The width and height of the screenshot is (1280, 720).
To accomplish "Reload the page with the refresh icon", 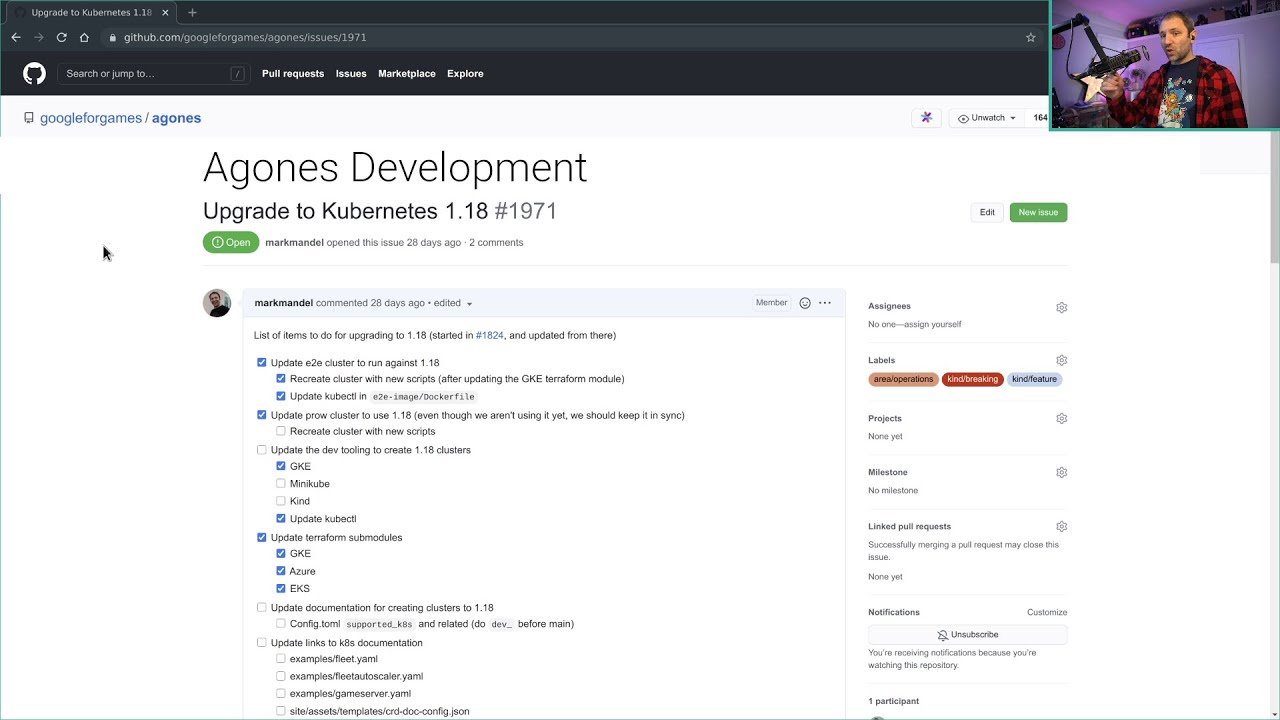I will coord(61,37).
